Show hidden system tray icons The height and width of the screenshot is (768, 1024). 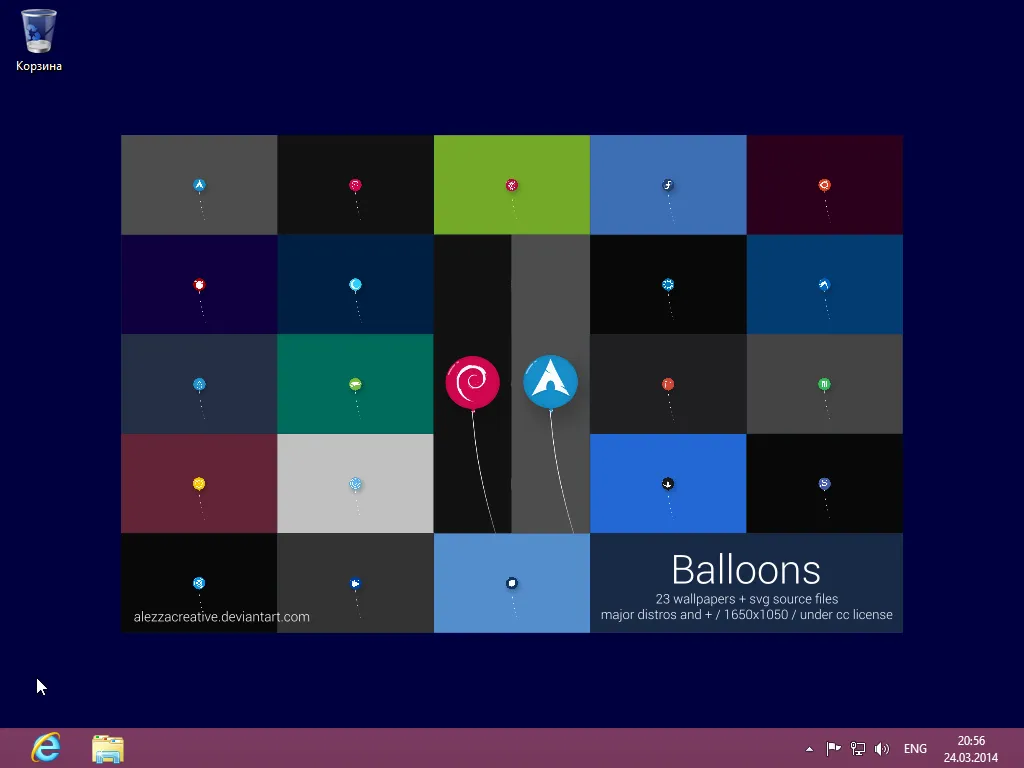(809, 749)
